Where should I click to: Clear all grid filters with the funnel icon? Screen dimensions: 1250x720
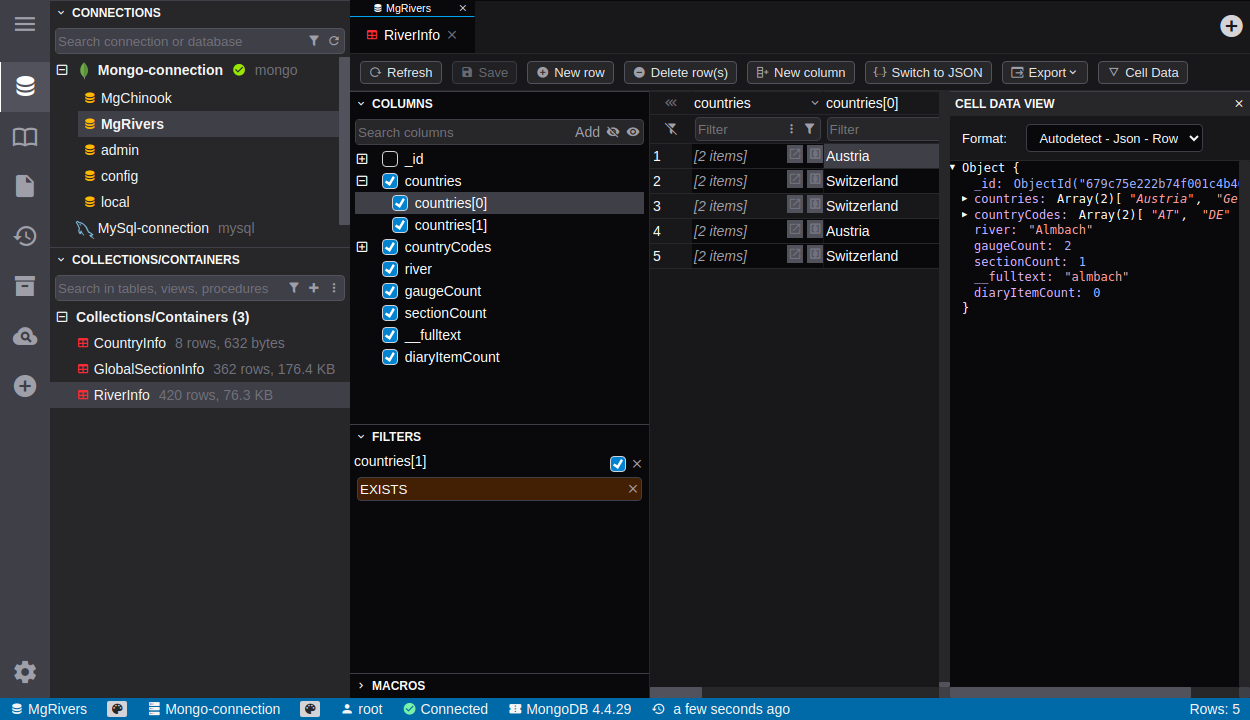pos(670,129)
